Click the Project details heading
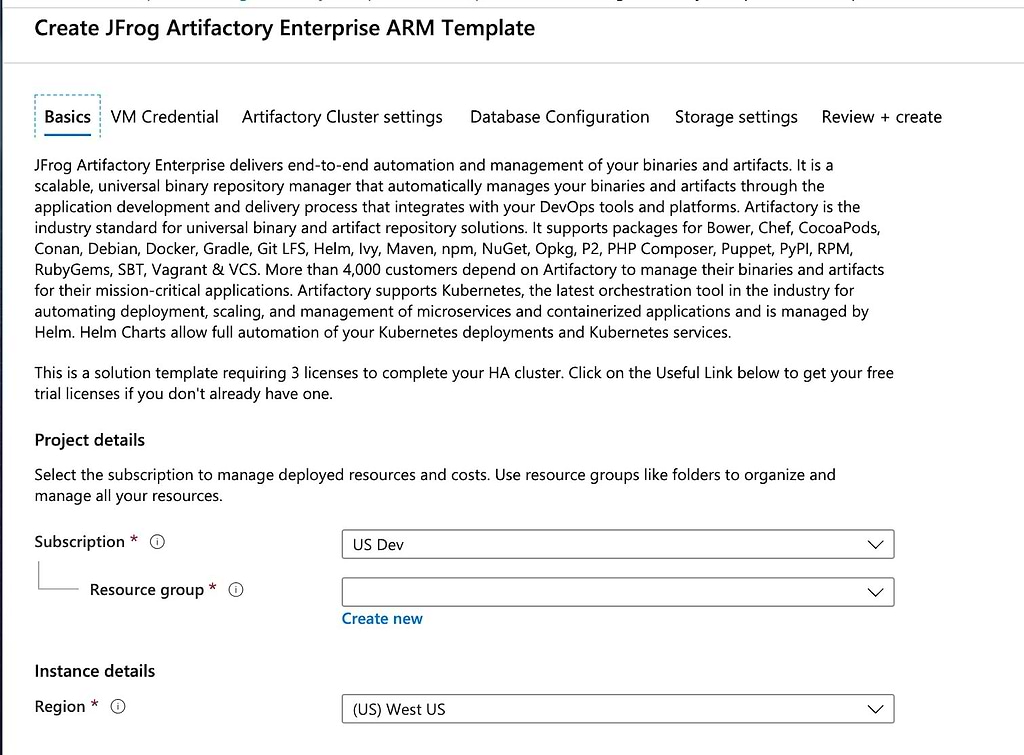 [89, 440]
